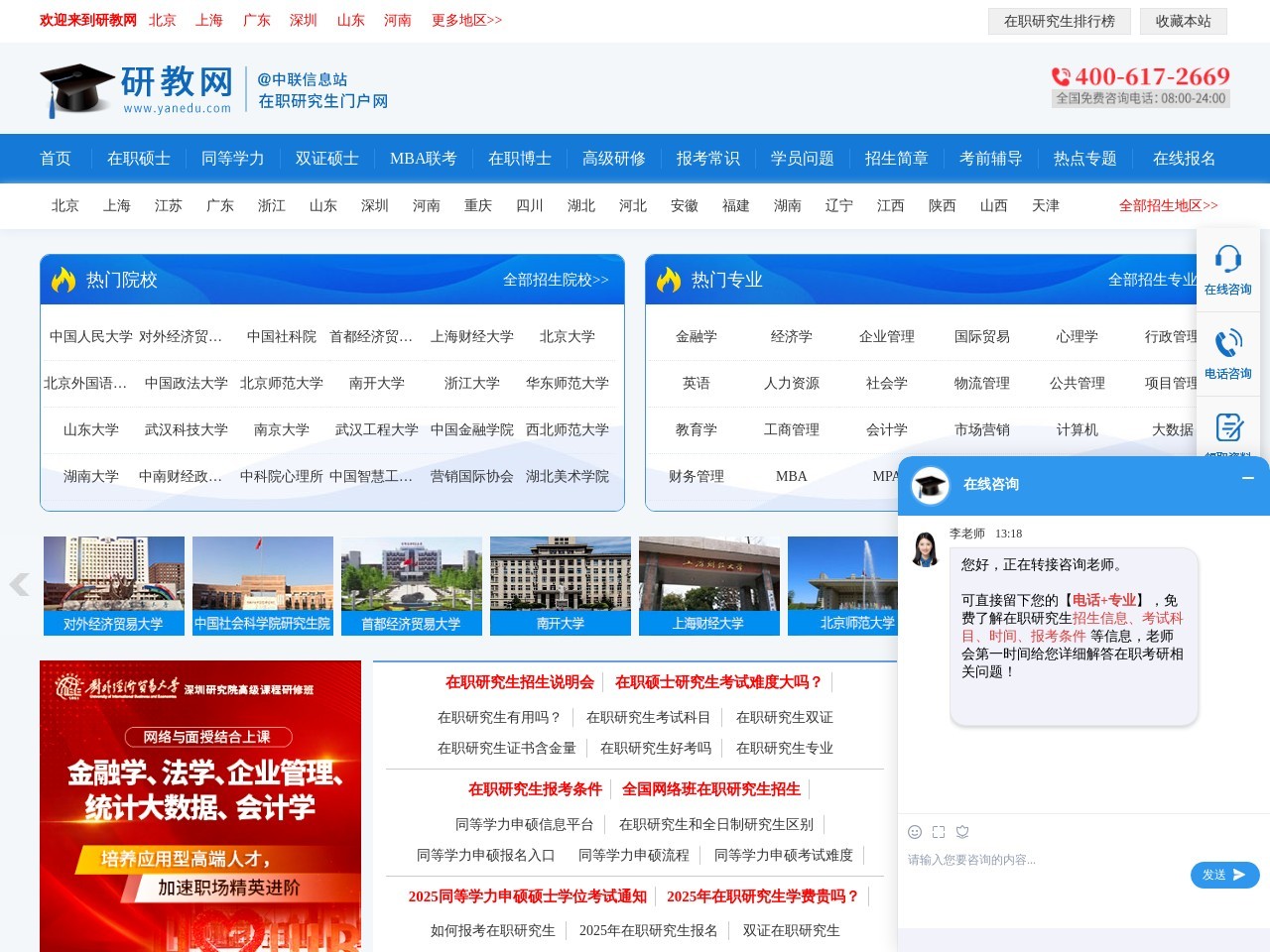Viewport: 1270px width, 952px height.
Task: Minimize the 在线咨询 chat window
Action: point(1248,478)
